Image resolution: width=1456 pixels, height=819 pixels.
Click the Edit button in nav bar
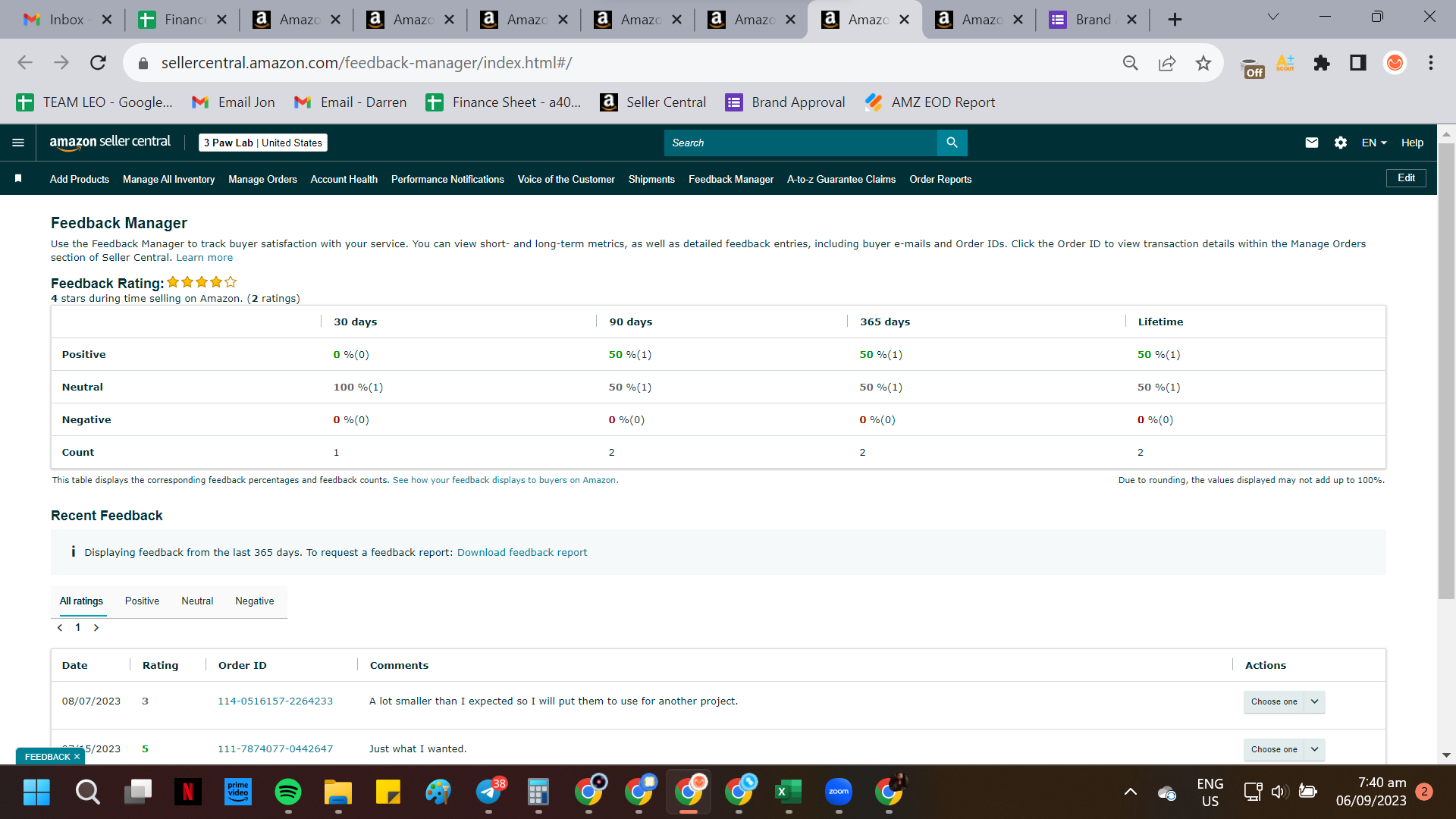1406,178
